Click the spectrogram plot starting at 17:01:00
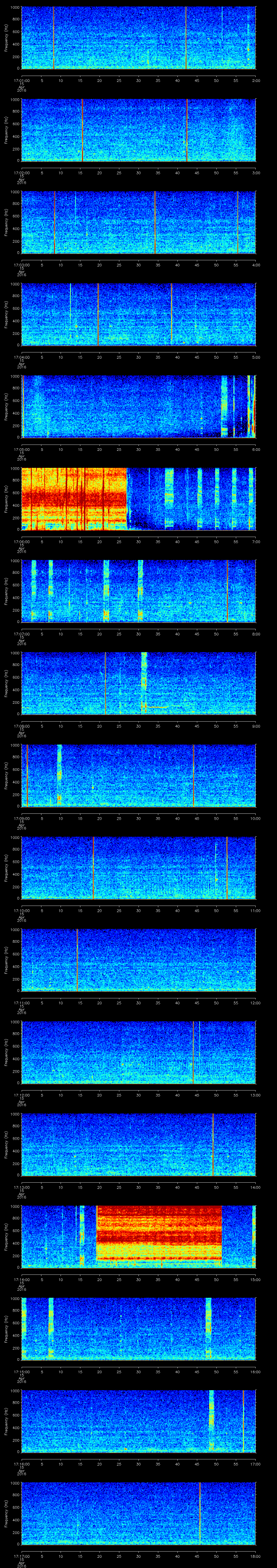The height and width of the screenshot is (1568, 277). [x=139, y=38]
